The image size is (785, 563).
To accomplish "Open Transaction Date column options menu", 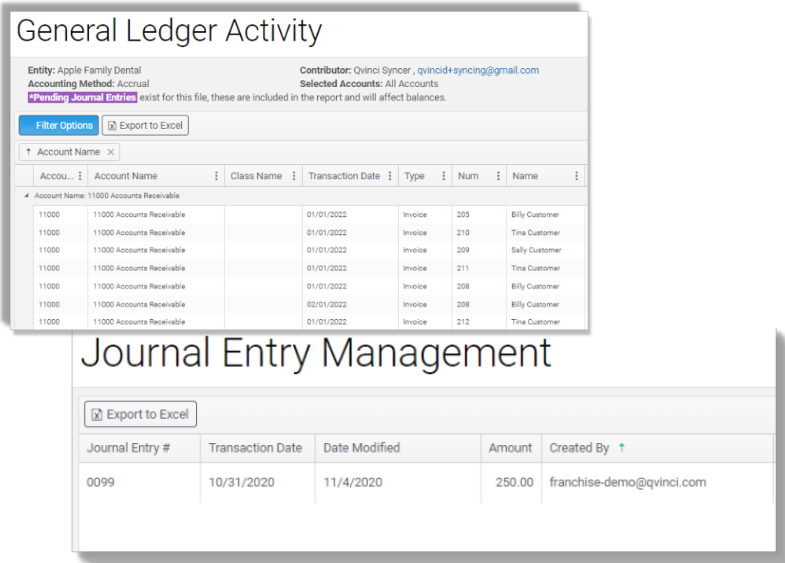I will 389,176.
